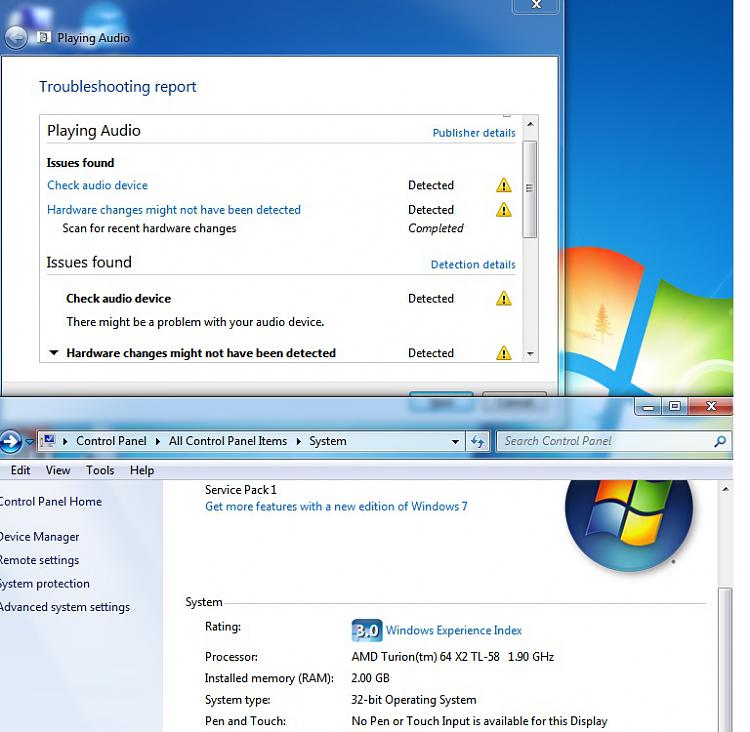Go to Control Panel Home
The width and height of the screenshot is (750, 732).
(x=51, y=501)
